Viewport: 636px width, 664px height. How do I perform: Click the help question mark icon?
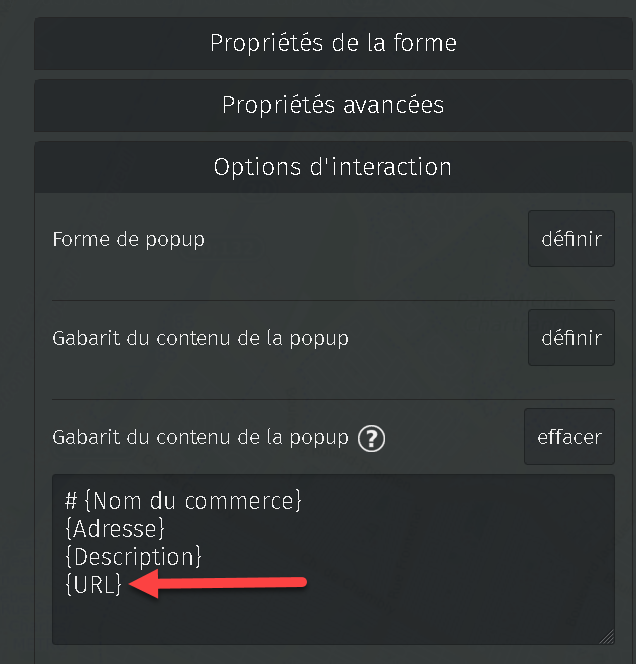pos(371,438)
